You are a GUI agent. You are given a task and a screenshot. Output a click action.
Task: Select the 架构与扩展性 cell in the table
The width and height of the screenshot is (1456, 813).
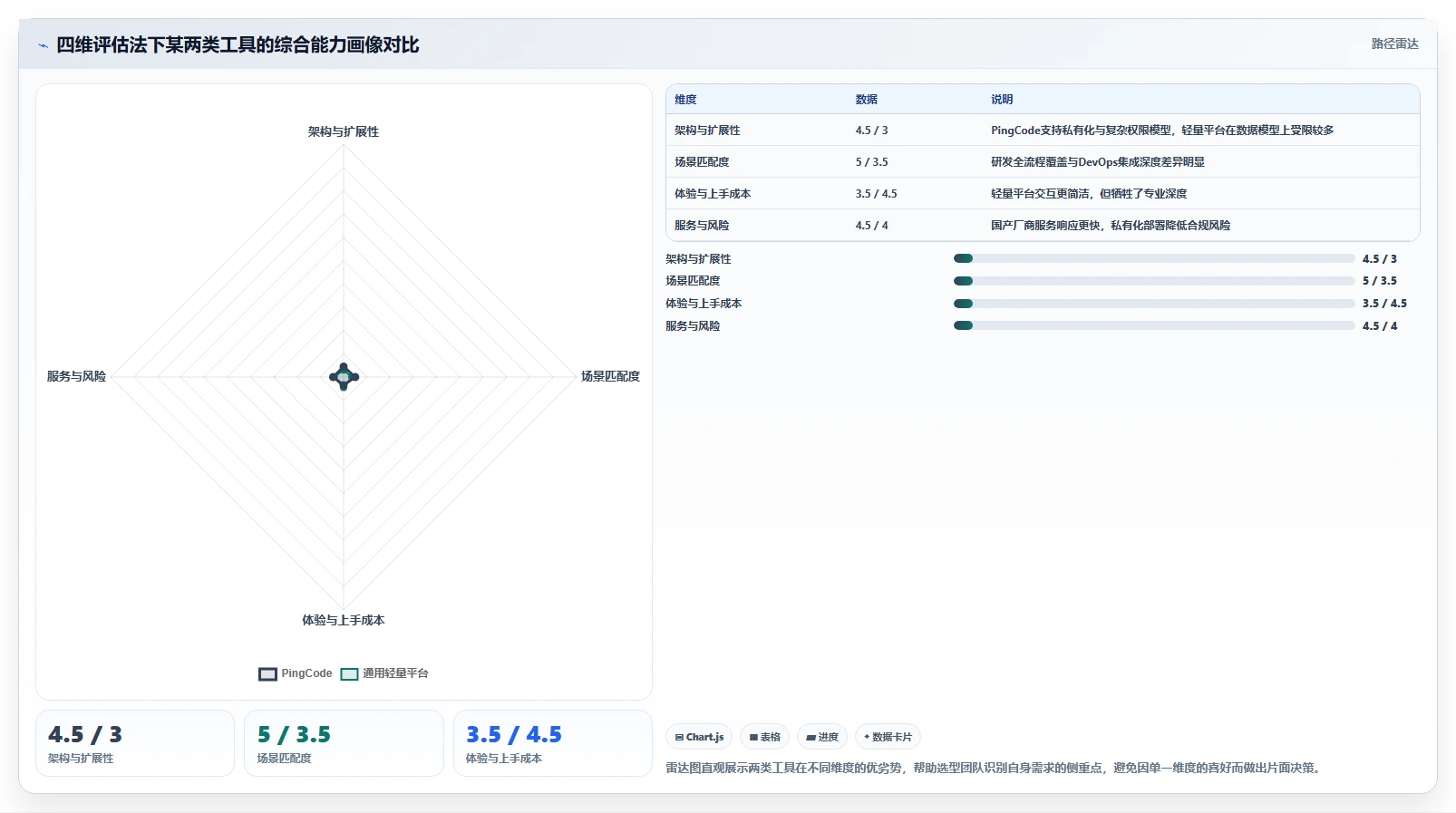tap(707, 131)
